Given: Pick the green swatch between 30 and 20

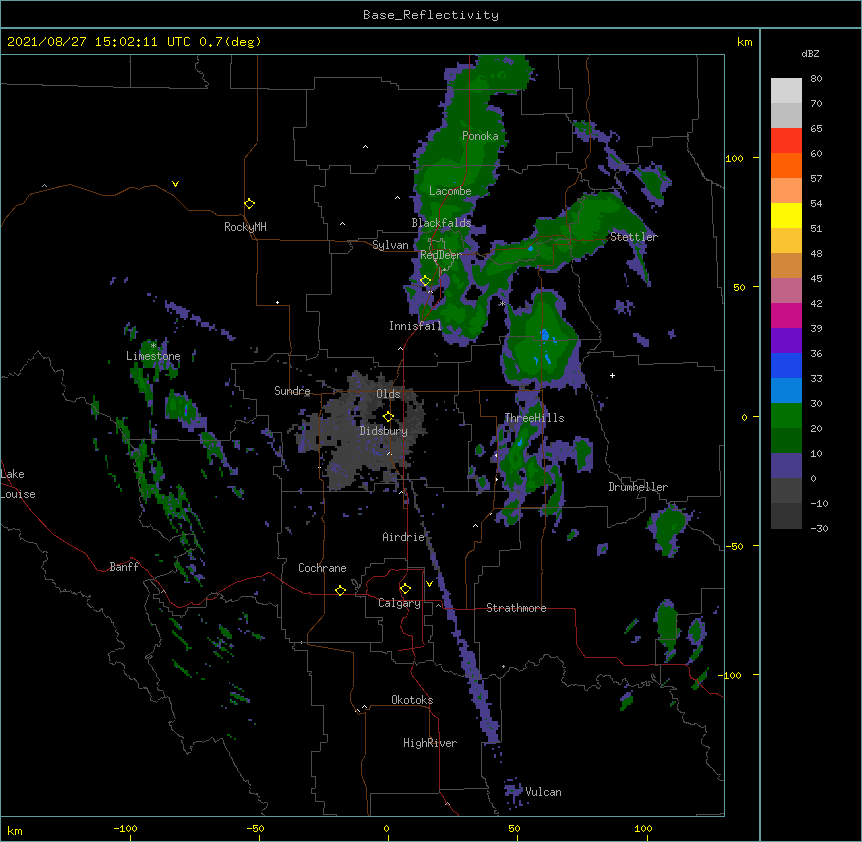Looking at the screenshot, I should (786, 416).
